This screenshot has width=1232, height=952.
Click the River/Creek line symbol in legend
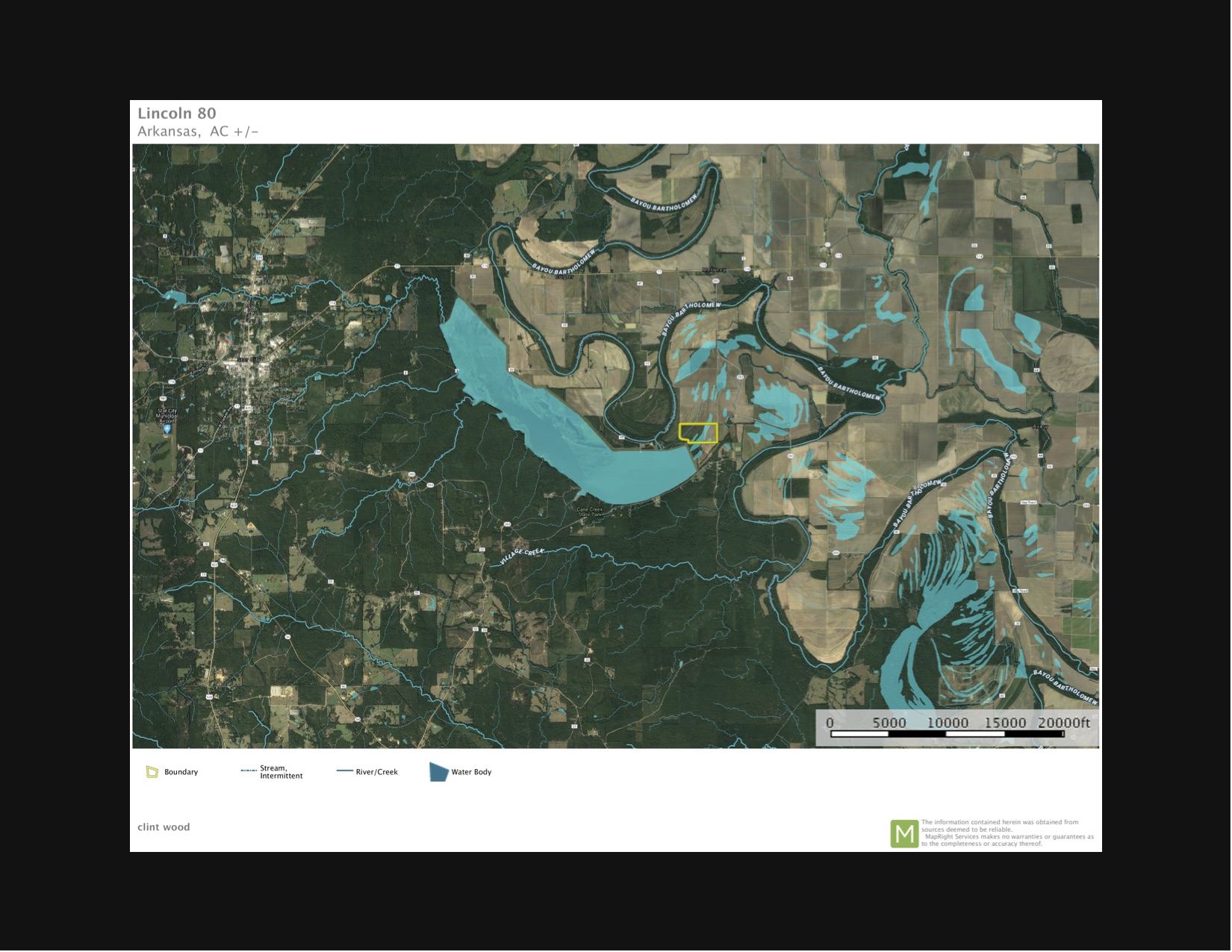tap(344, 771)
